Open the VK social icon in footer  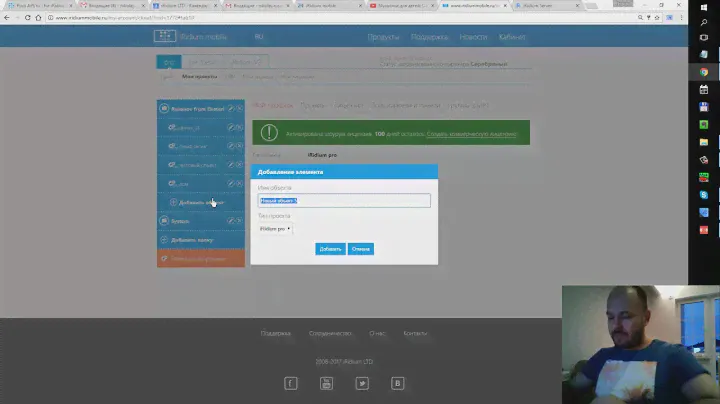point(397,383)
